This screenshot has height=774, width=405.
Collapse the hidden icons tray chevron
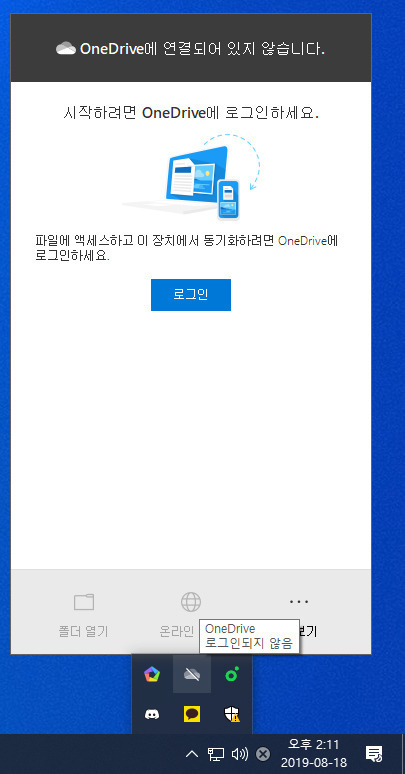pos(192,754)
